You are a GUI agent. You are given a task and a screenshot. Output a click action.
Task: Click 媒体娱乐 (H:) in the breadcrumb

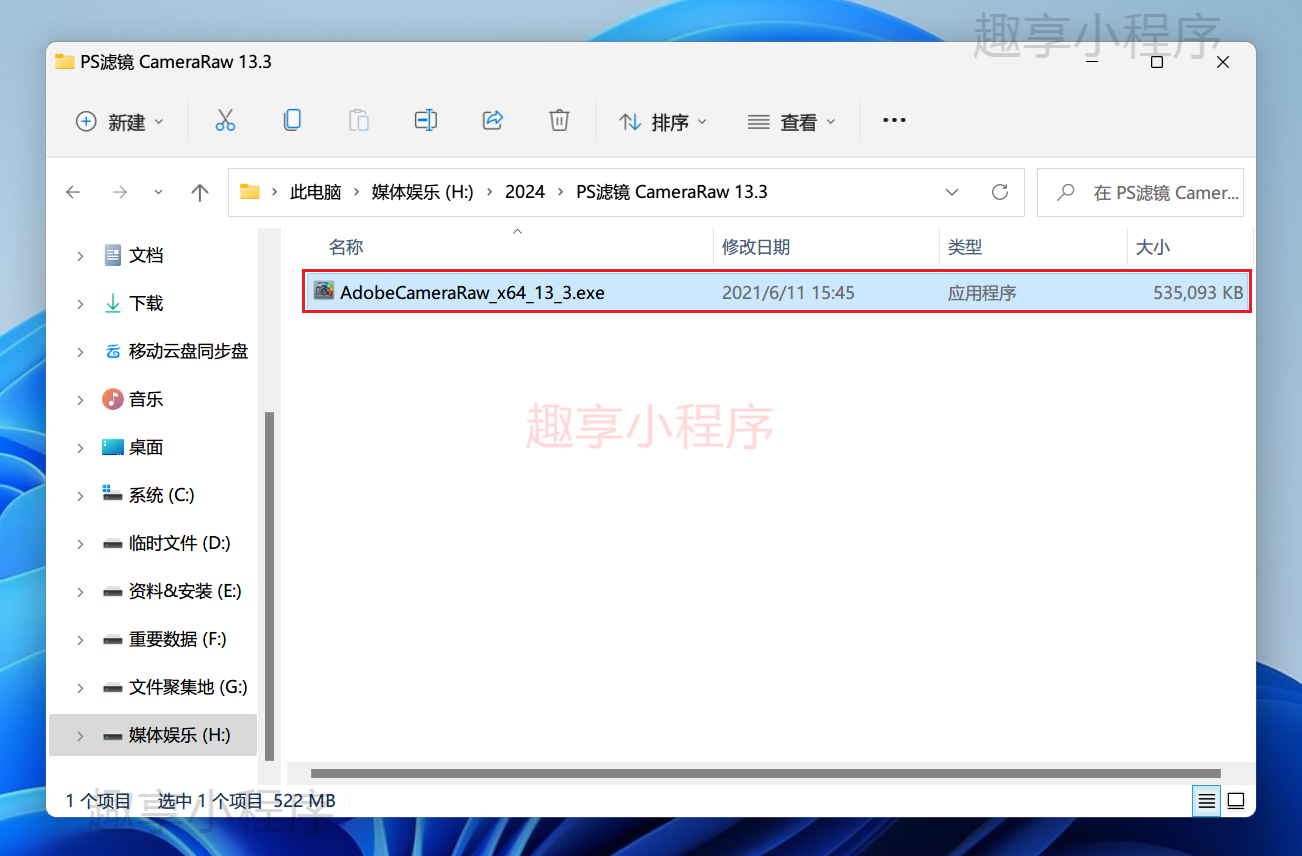click(x=422, y=192)
